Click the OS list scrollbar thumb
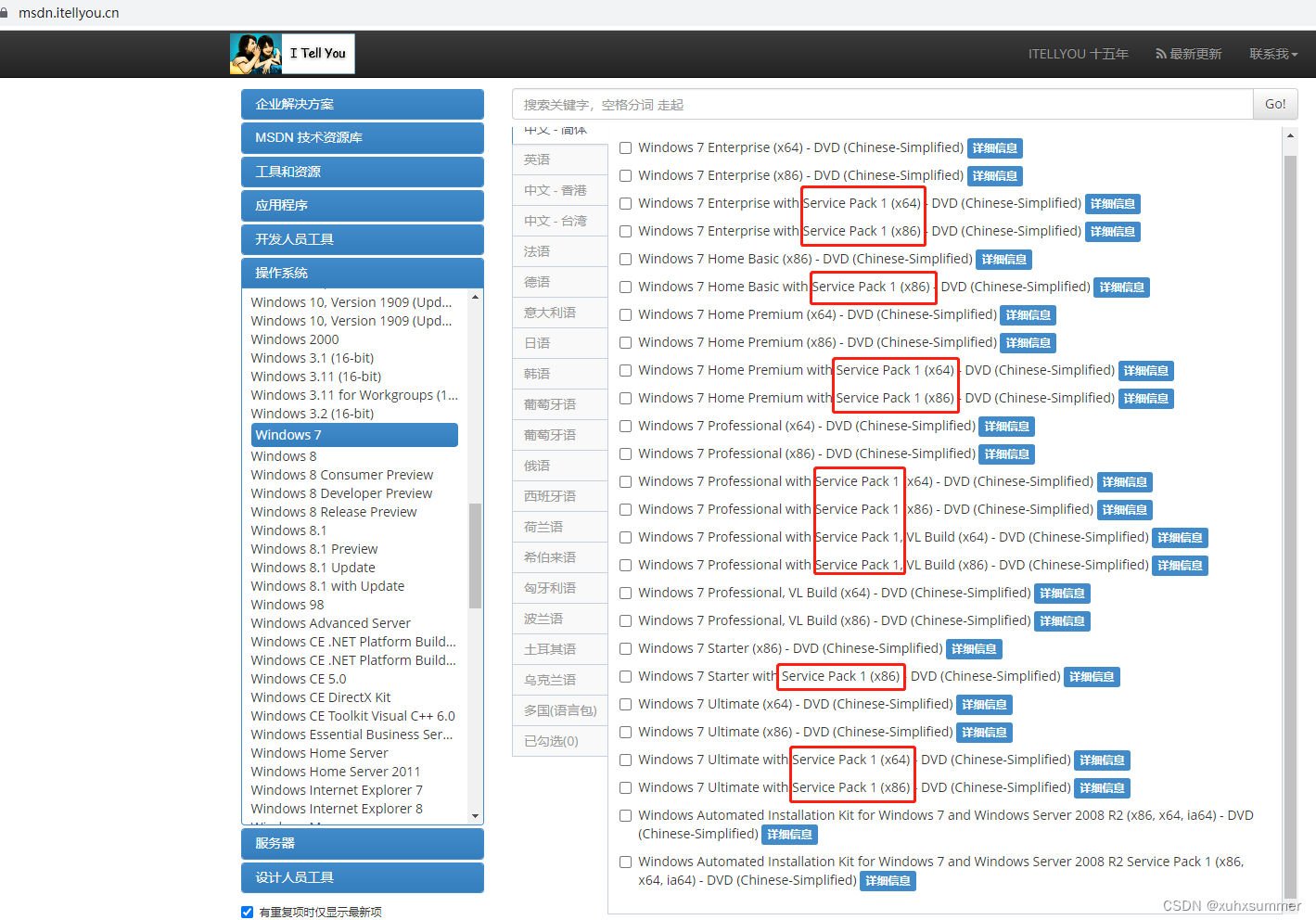The width and height of the screenshot is (1316, 920). pyautogui.click(x=475, y=556)
